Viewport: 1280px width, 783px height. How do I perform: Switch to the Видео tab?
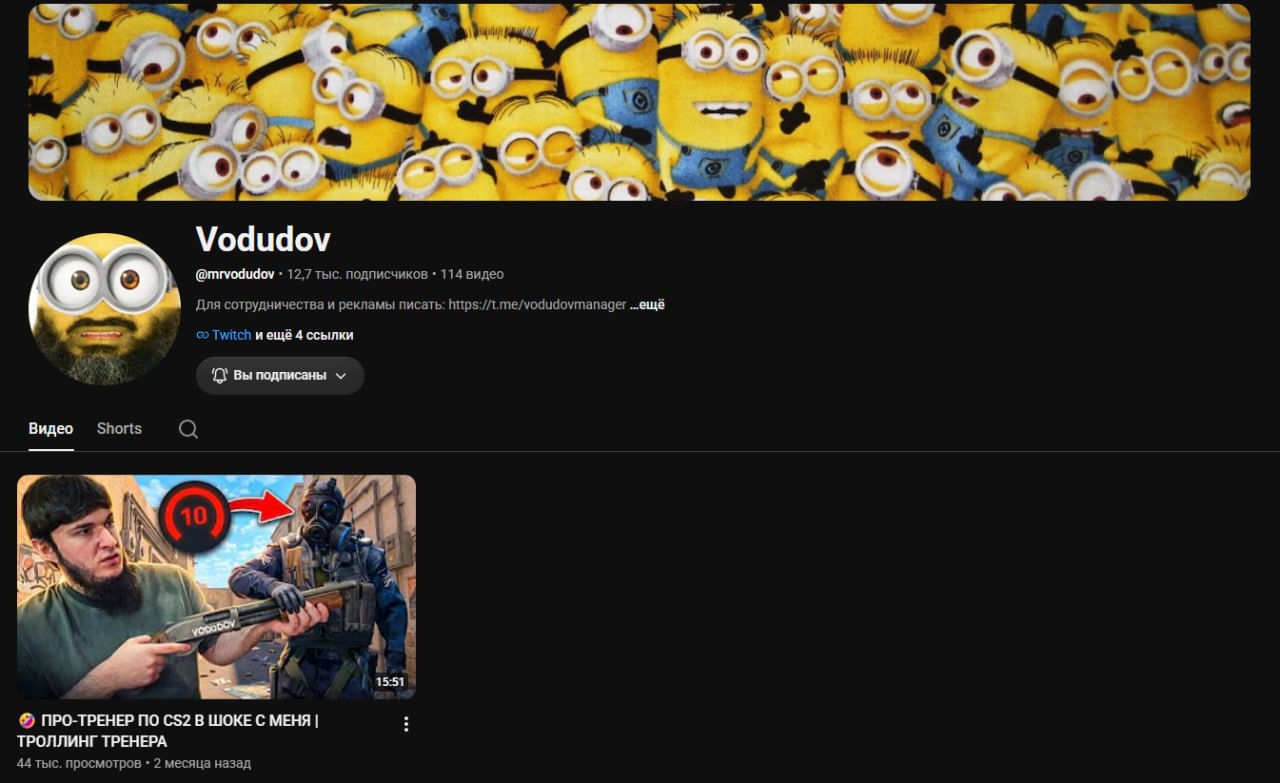(51, 428)
